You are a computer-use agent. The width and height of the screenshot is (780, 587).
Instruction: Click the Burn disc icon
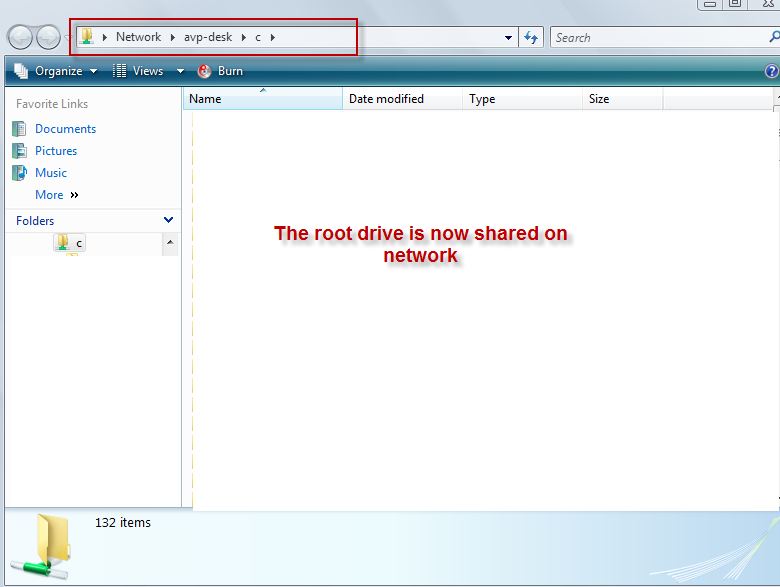(205, 71)
